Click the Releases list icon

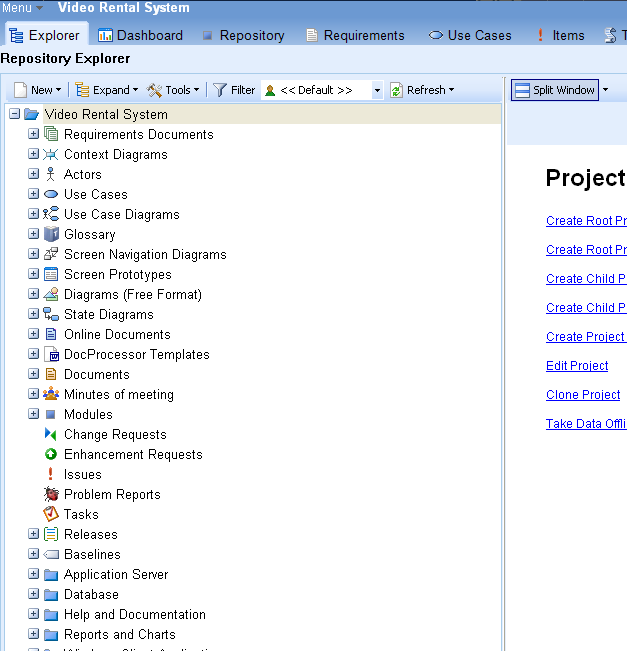click(x=51, y=534)
